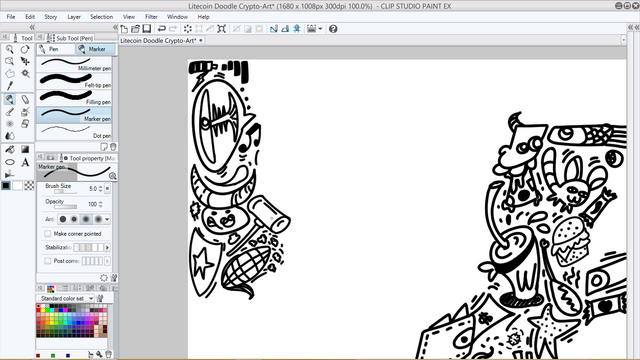Expand the Post correction arrow

pos(107,260)
